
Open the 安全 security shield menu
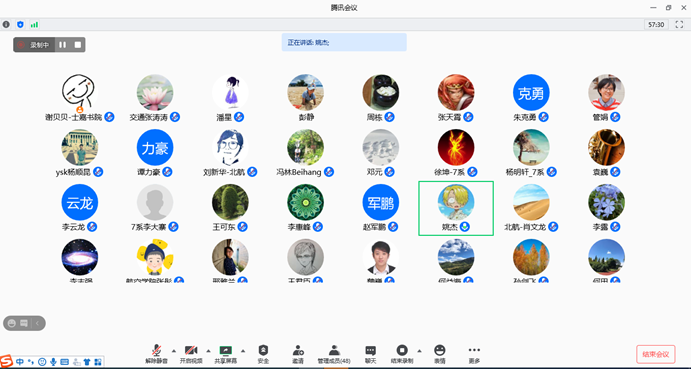tap(263, 354)
